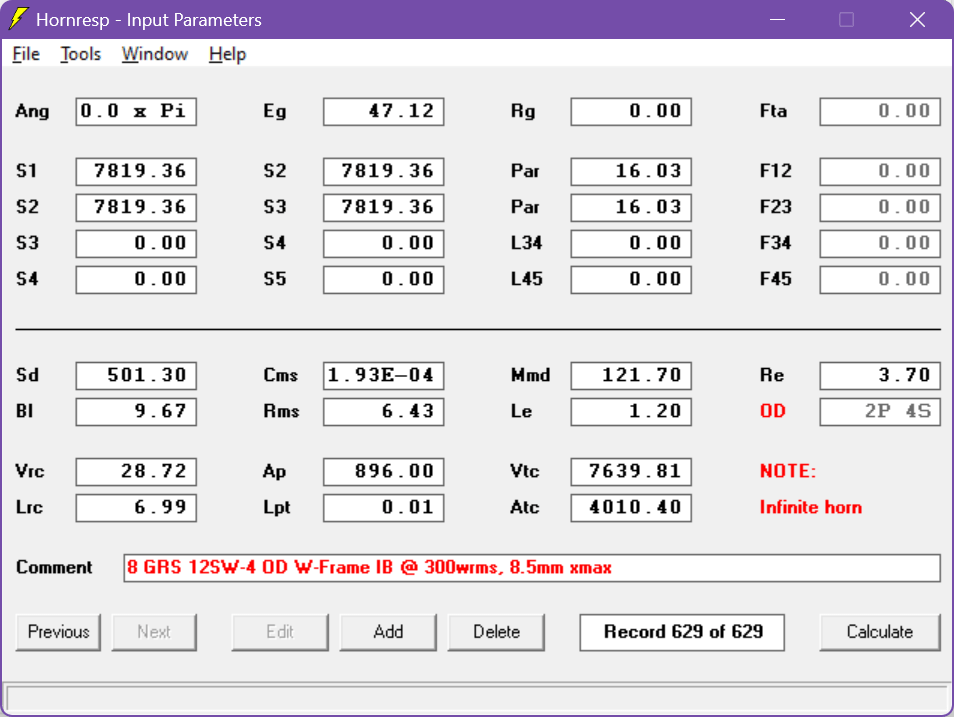Click the Previous record button
954x717 pixels.
[x=58, y=632]
